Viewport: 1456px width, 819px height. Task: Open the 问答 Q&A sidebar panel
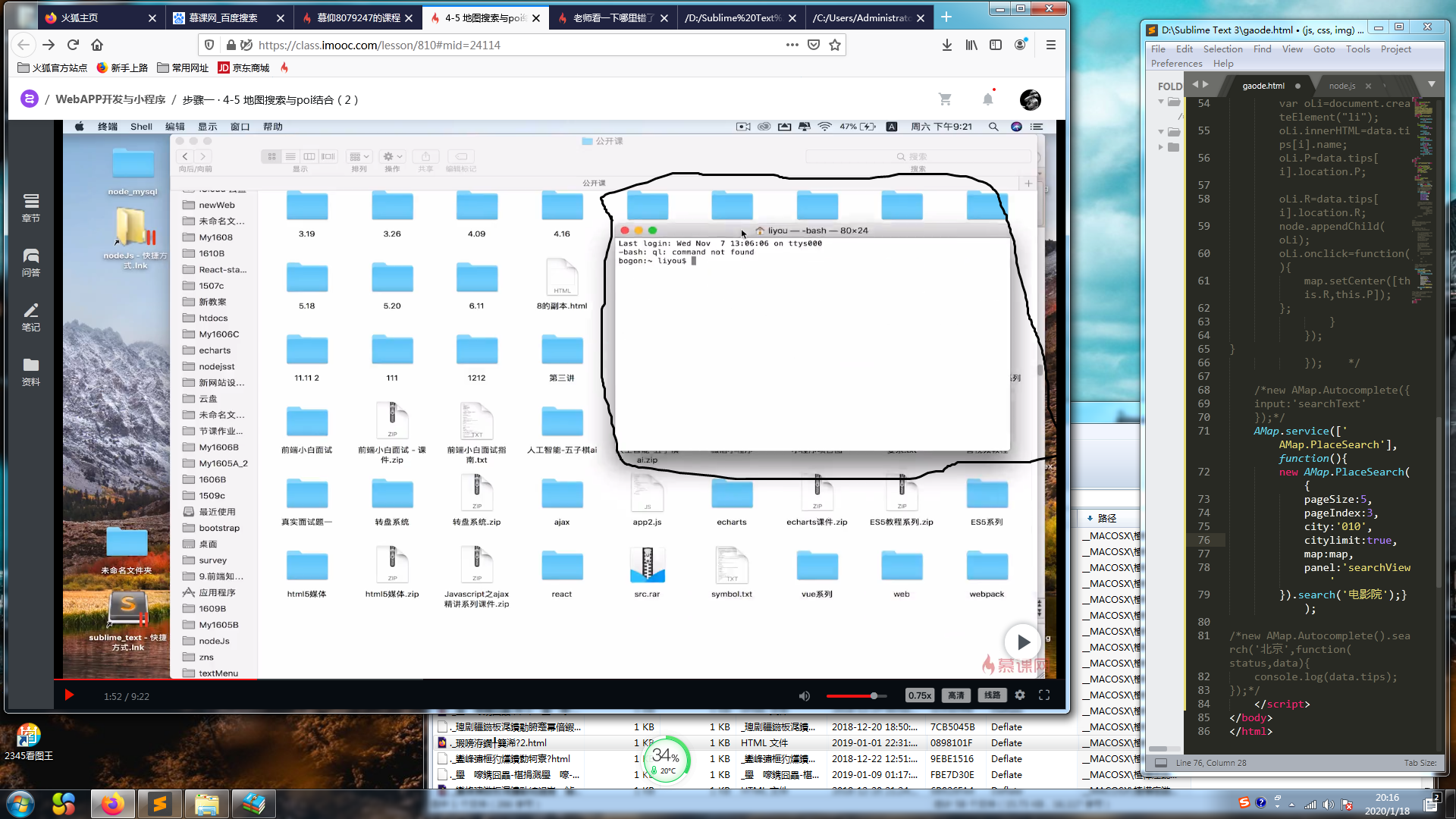tap(31, 262)
